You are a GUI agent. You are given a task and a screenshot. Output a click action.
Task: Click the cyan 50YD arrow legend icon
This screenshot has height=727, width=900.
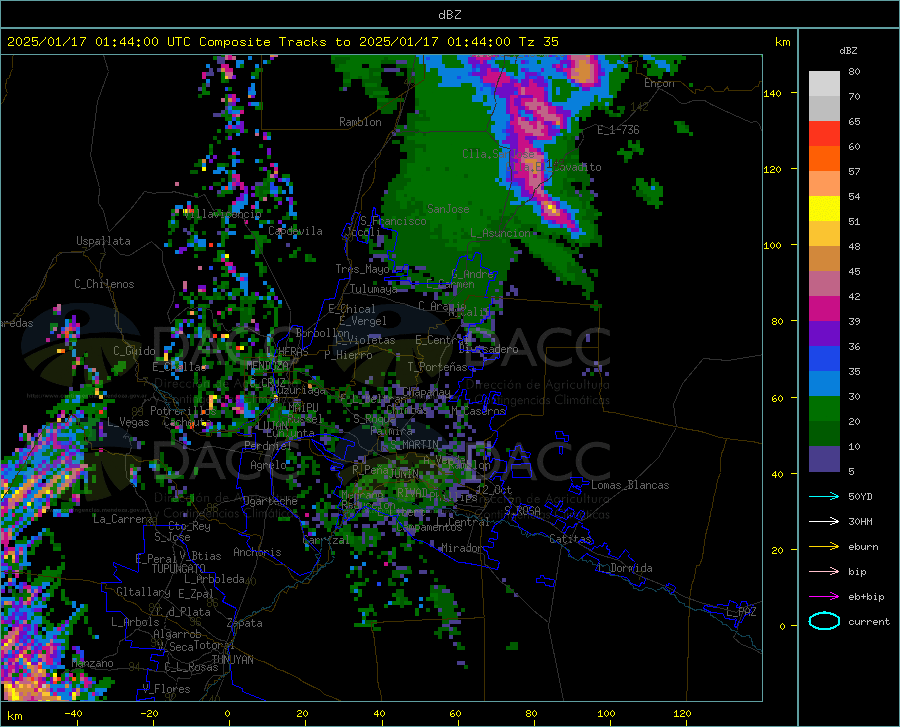tap(824, 496)
